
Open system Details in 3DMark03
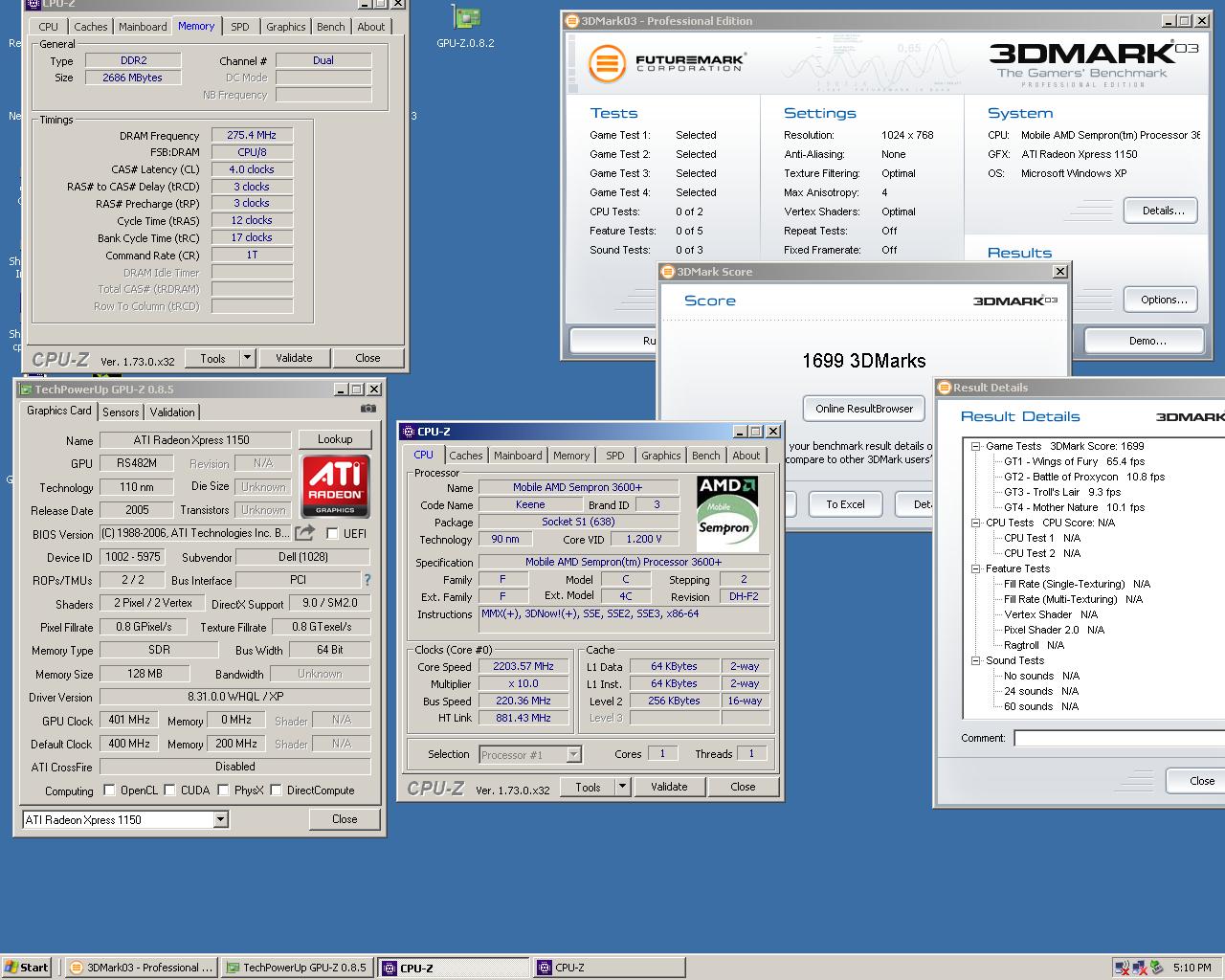click(x=1163, y=211)
